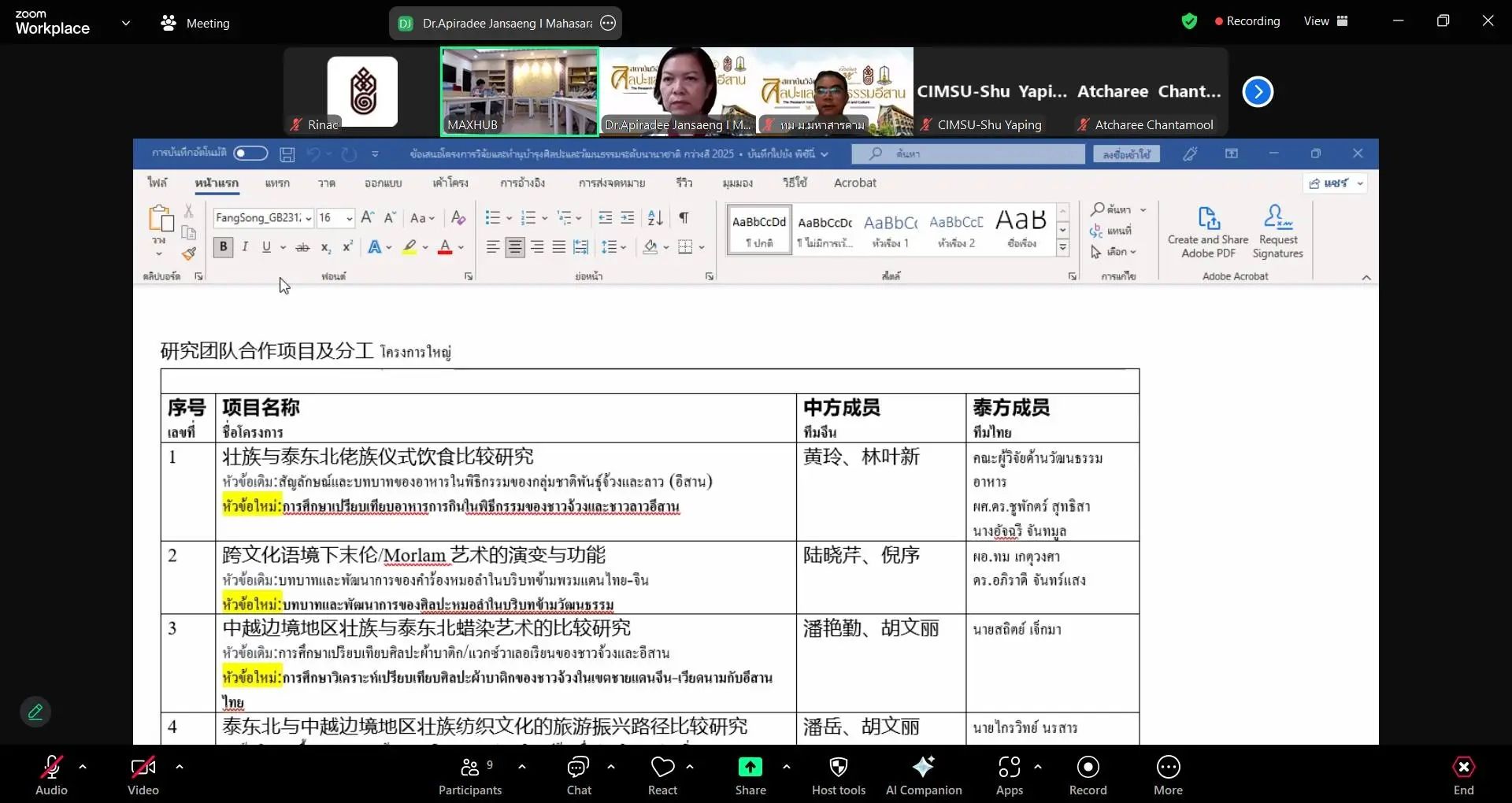Expand the Participants options chevron
1512x803 pixels.
(522, 767)
